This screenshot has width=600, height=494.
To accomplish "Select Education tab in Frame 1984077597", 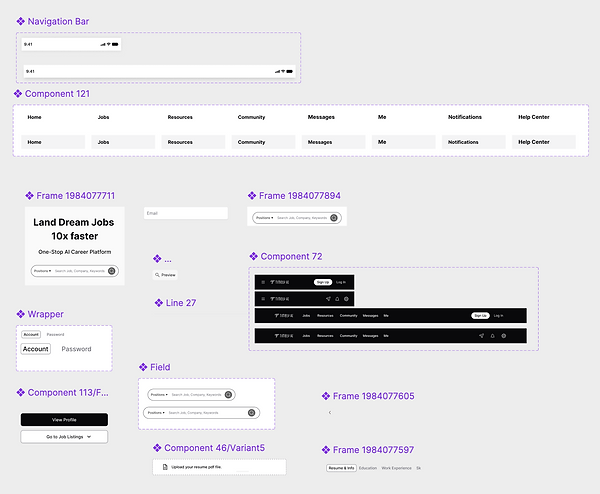I will point(368,468).
